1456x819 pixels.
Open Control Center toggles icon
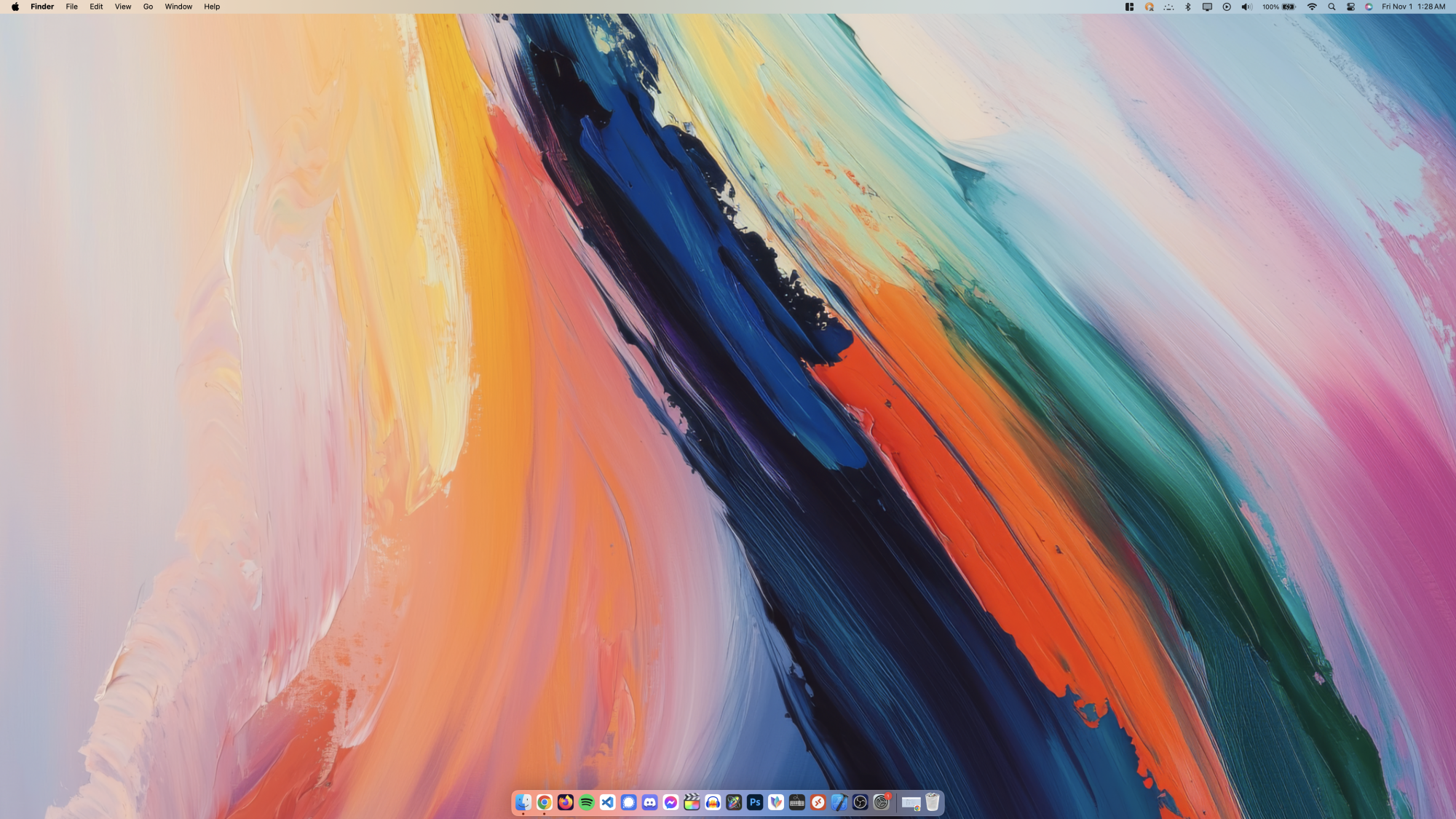[x=1350, y=7]
